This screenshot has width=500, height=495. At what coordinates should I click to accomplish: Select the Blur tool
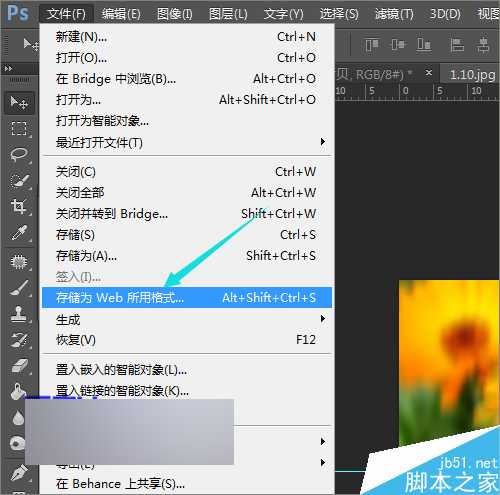[17, 417]
